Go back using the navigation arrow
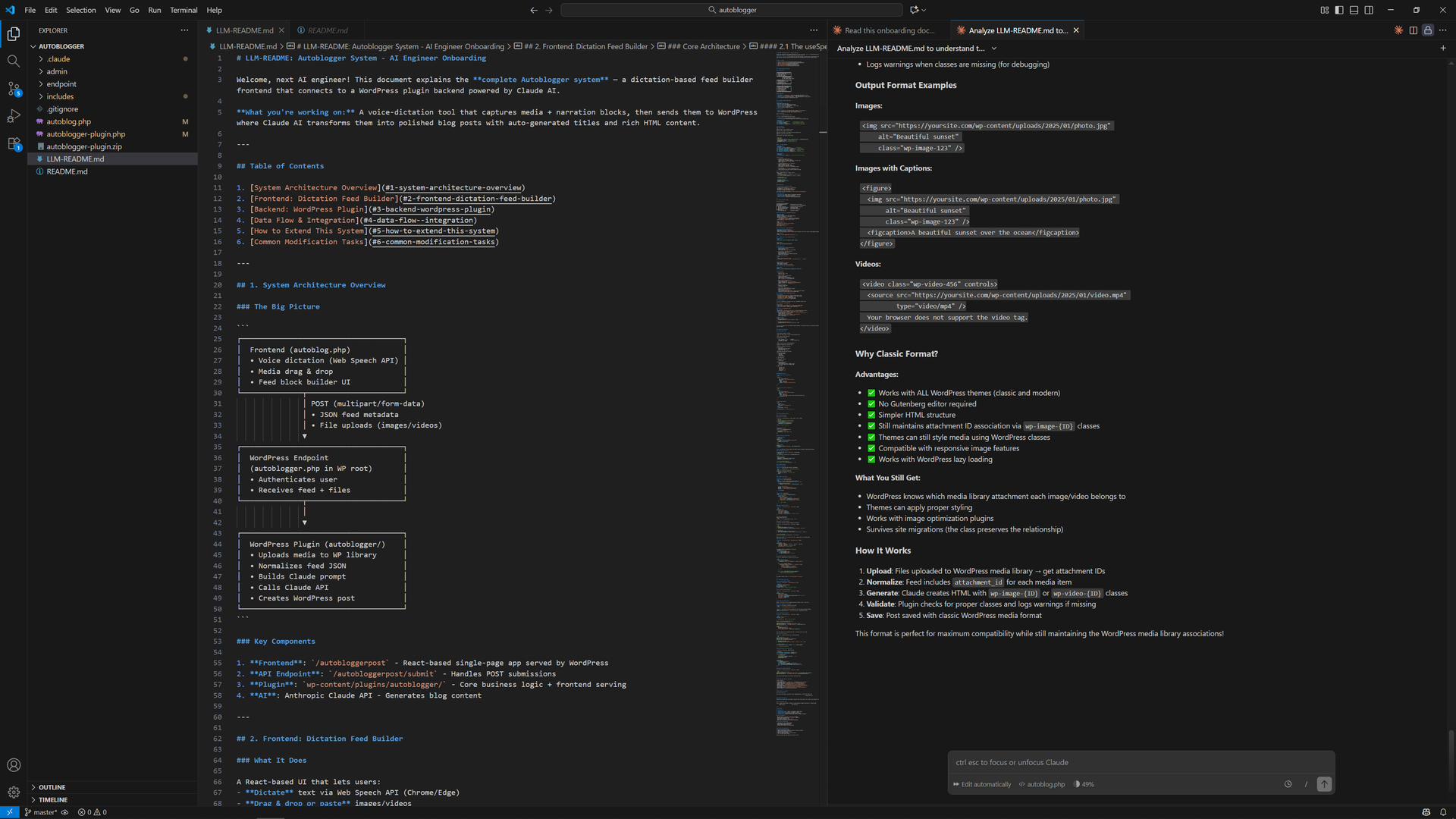This screenshot has width=1456, height=819. 534,10
